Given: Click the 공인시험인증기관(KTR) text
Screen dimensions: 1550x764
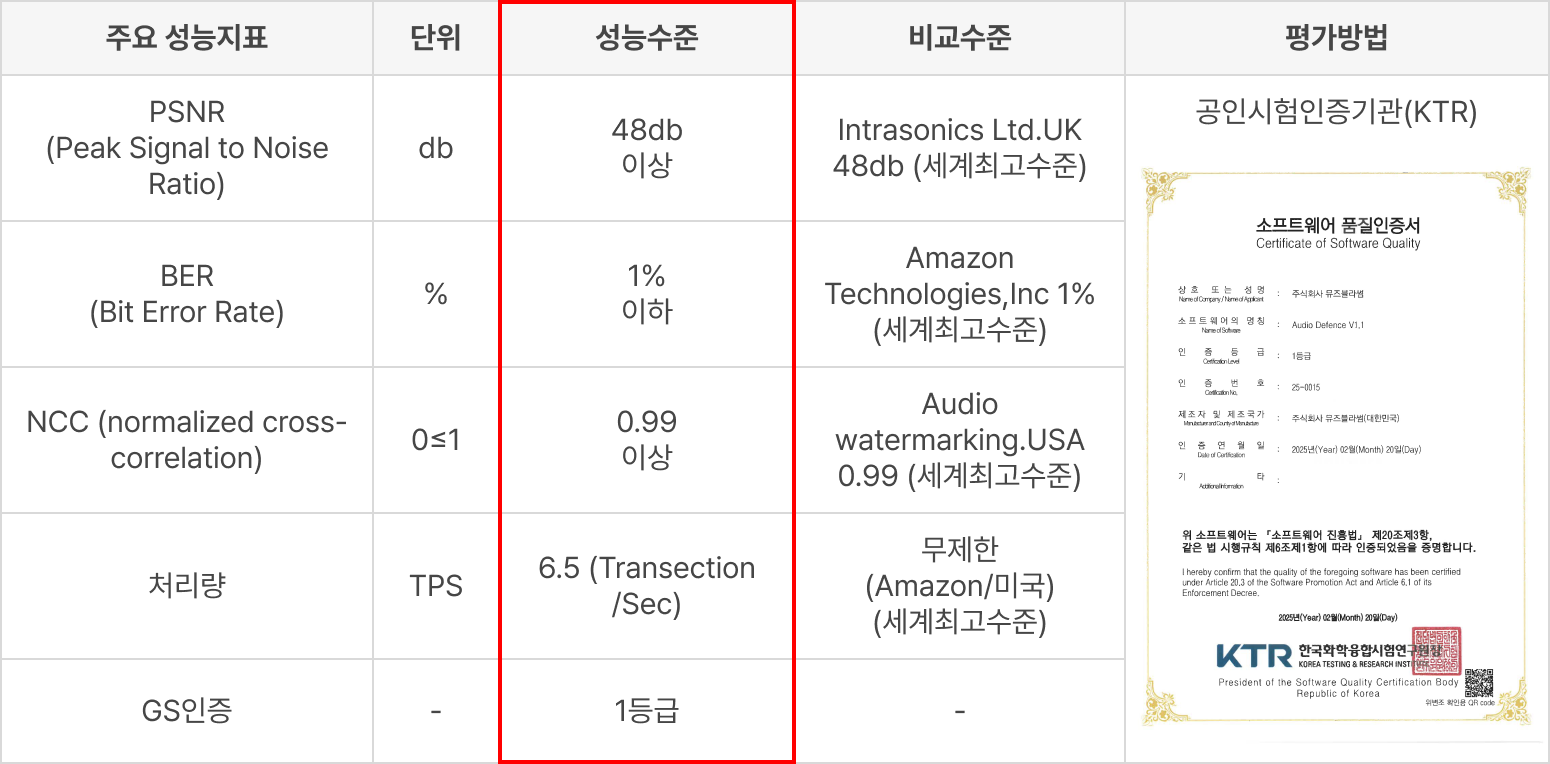Looking at the screenshot, I should [1336, 111].
